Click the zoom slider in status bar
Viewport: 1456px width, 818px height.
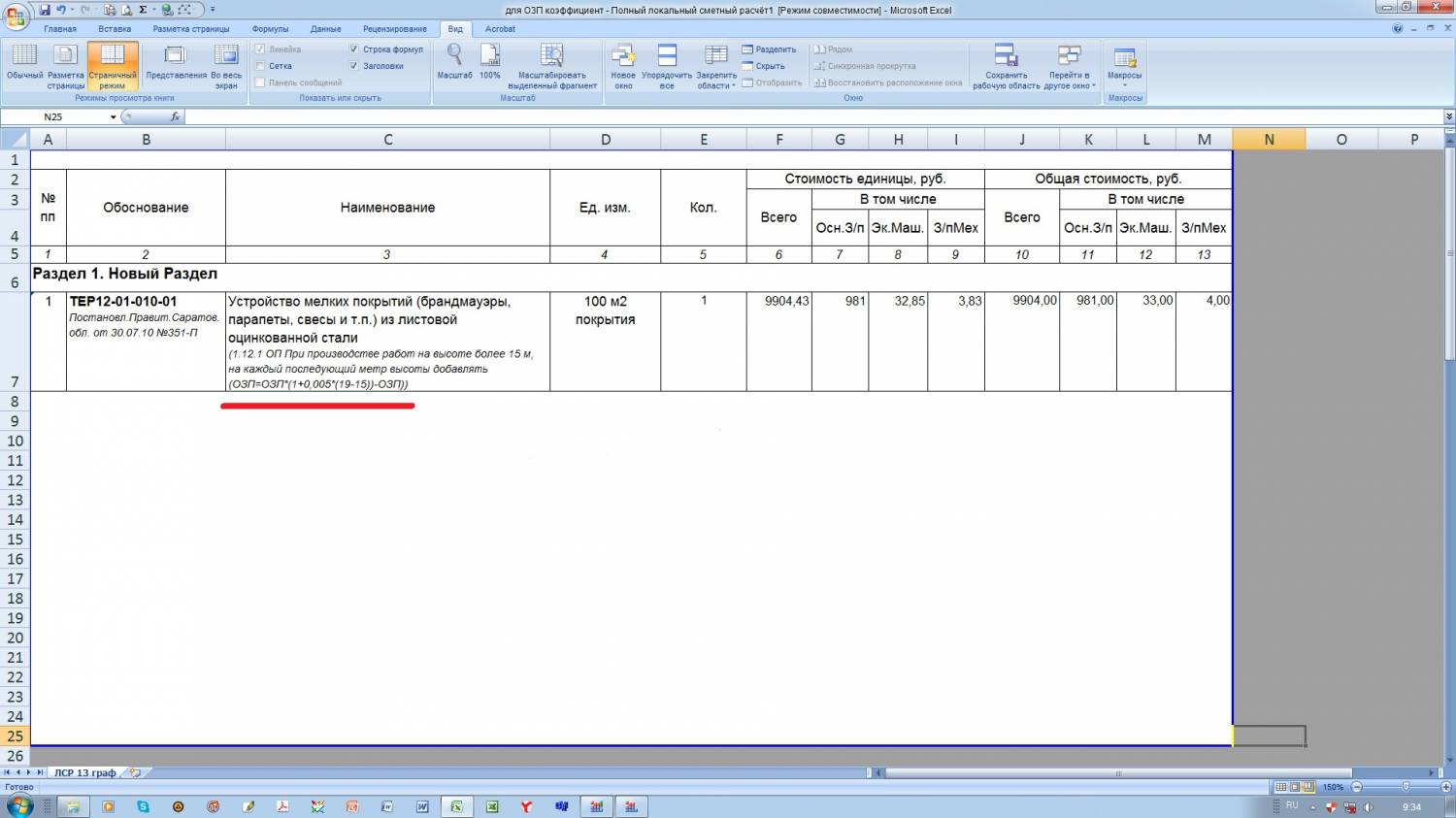coord(1406,787)
